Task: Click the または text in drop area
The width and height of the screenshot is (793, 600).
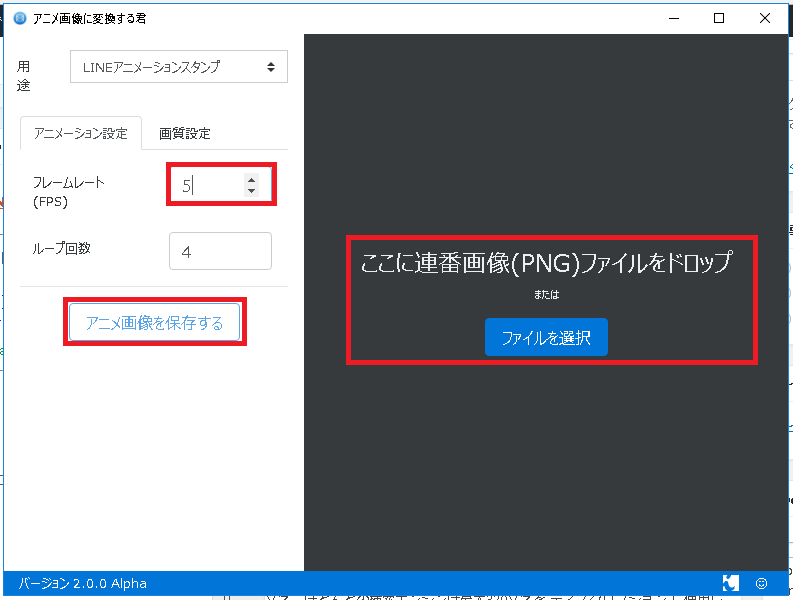Action: click(546, 294)
